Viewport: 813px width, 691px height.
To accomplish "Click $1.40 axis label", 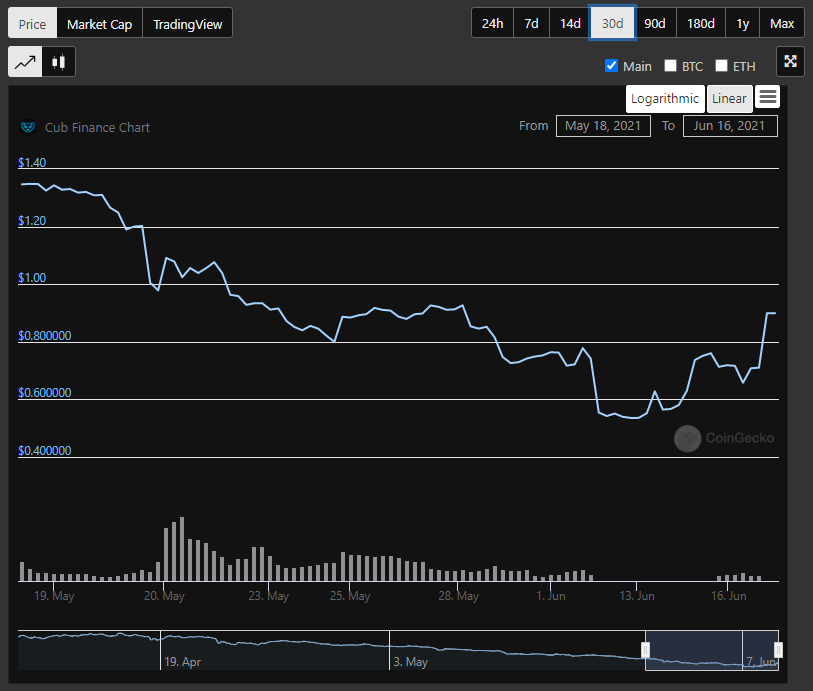I will 32,163.
